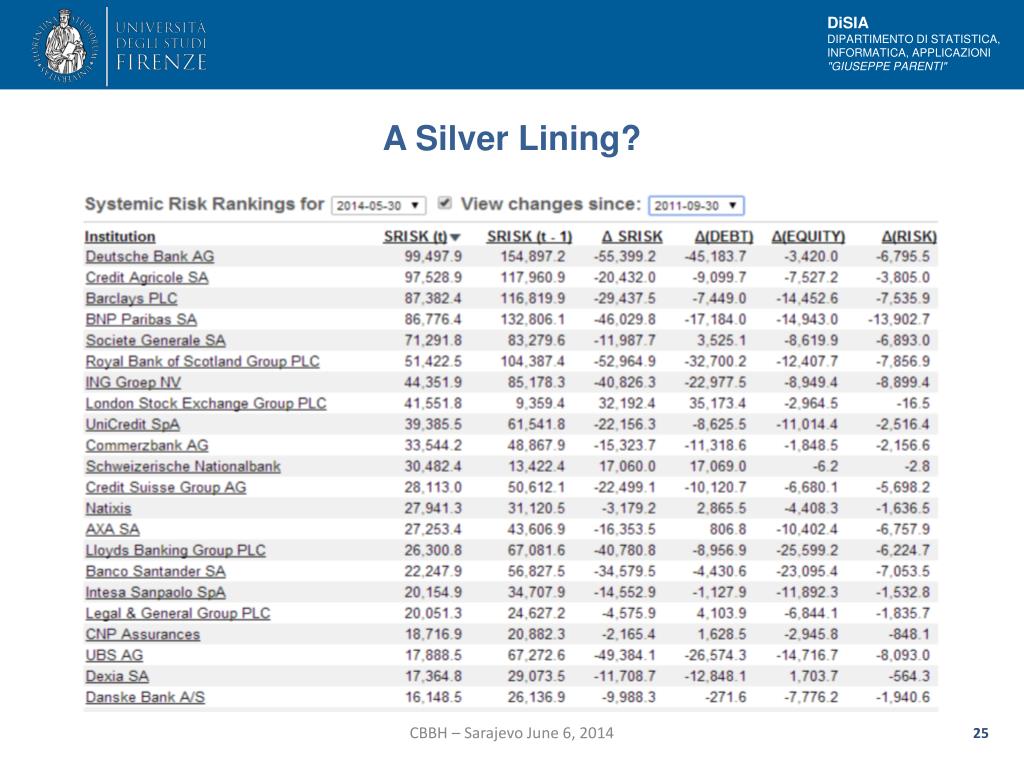Open the Intesa Sanpaolo SpA link

point(155,592)
